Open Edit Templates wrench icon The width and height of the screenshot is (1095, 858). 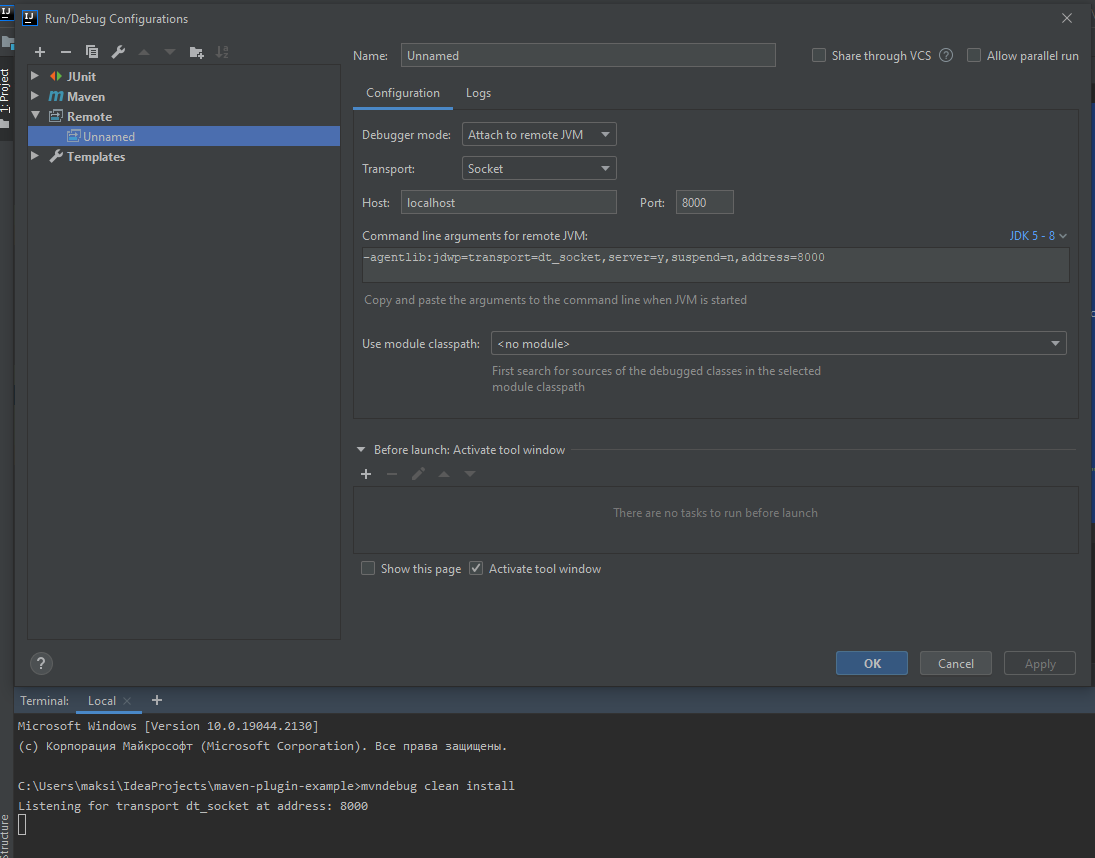118,52
